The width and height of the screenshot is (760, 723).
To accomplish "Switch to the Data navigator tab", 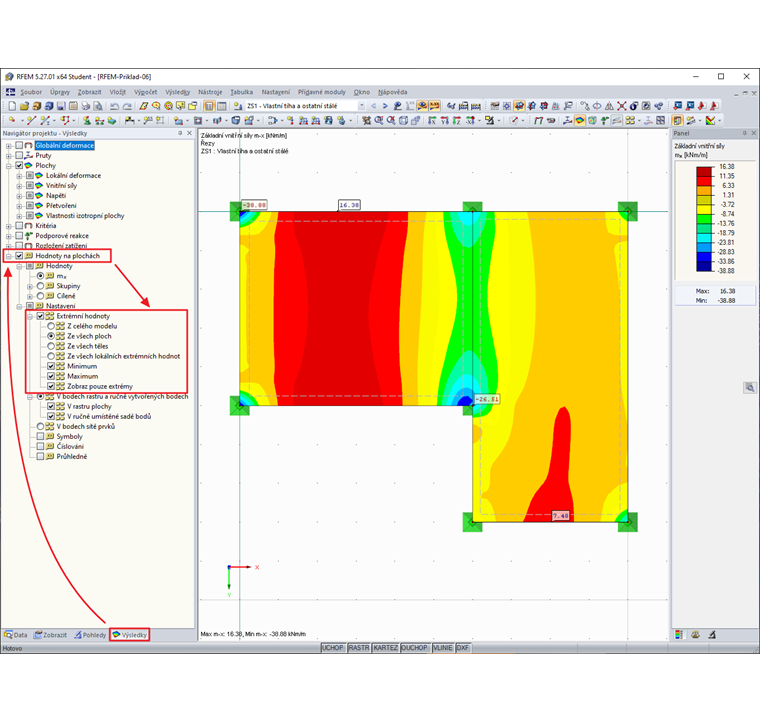I will (x=16, y=635).
